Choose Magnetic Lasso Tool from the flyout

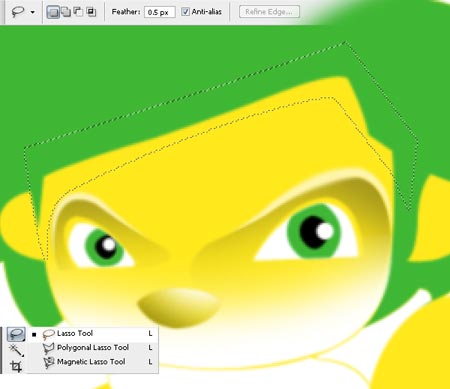pos(93,362)
